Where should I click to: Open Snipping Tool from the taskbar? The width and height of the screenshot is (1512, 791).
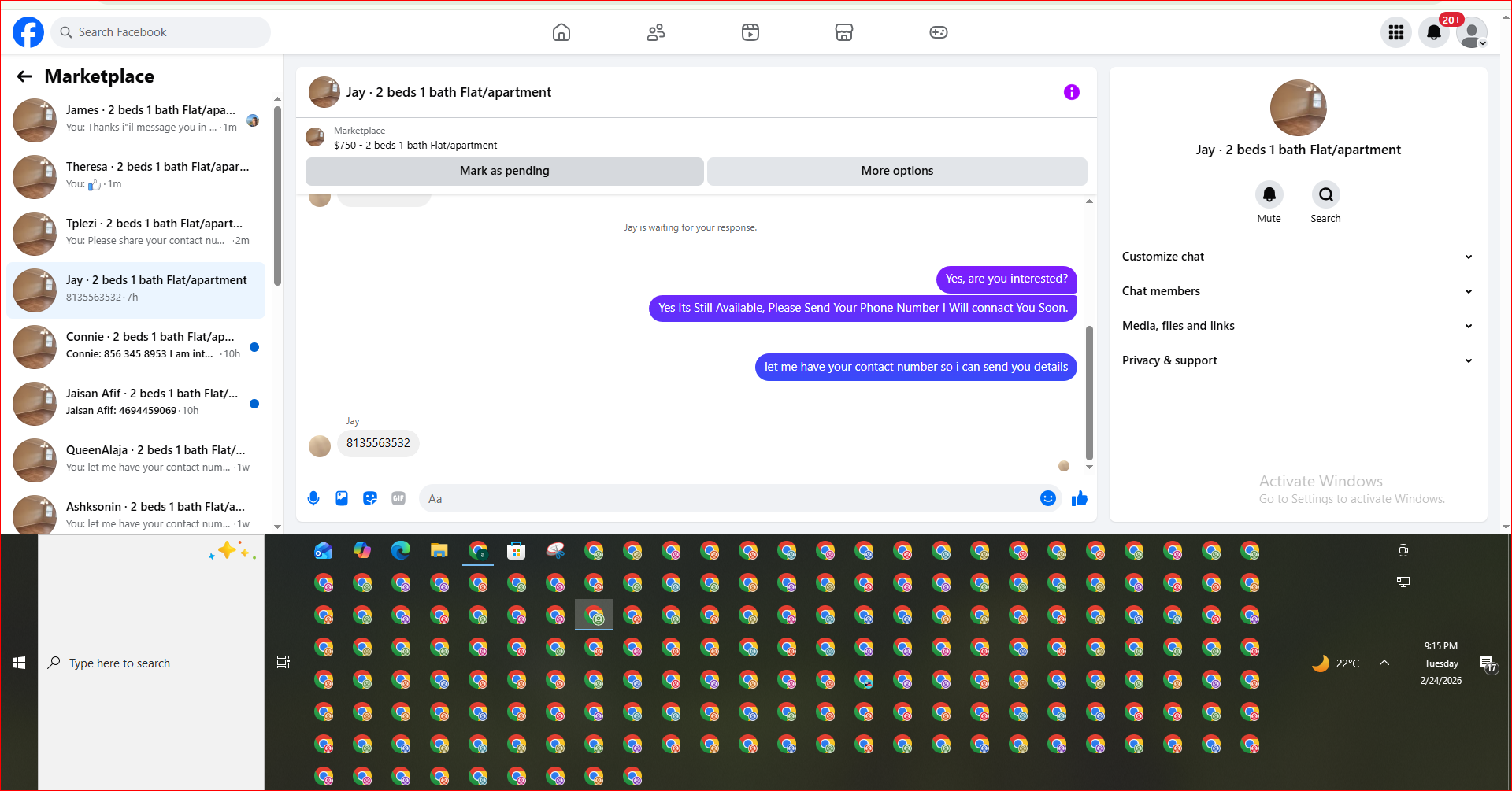click(x=555, y=551)
